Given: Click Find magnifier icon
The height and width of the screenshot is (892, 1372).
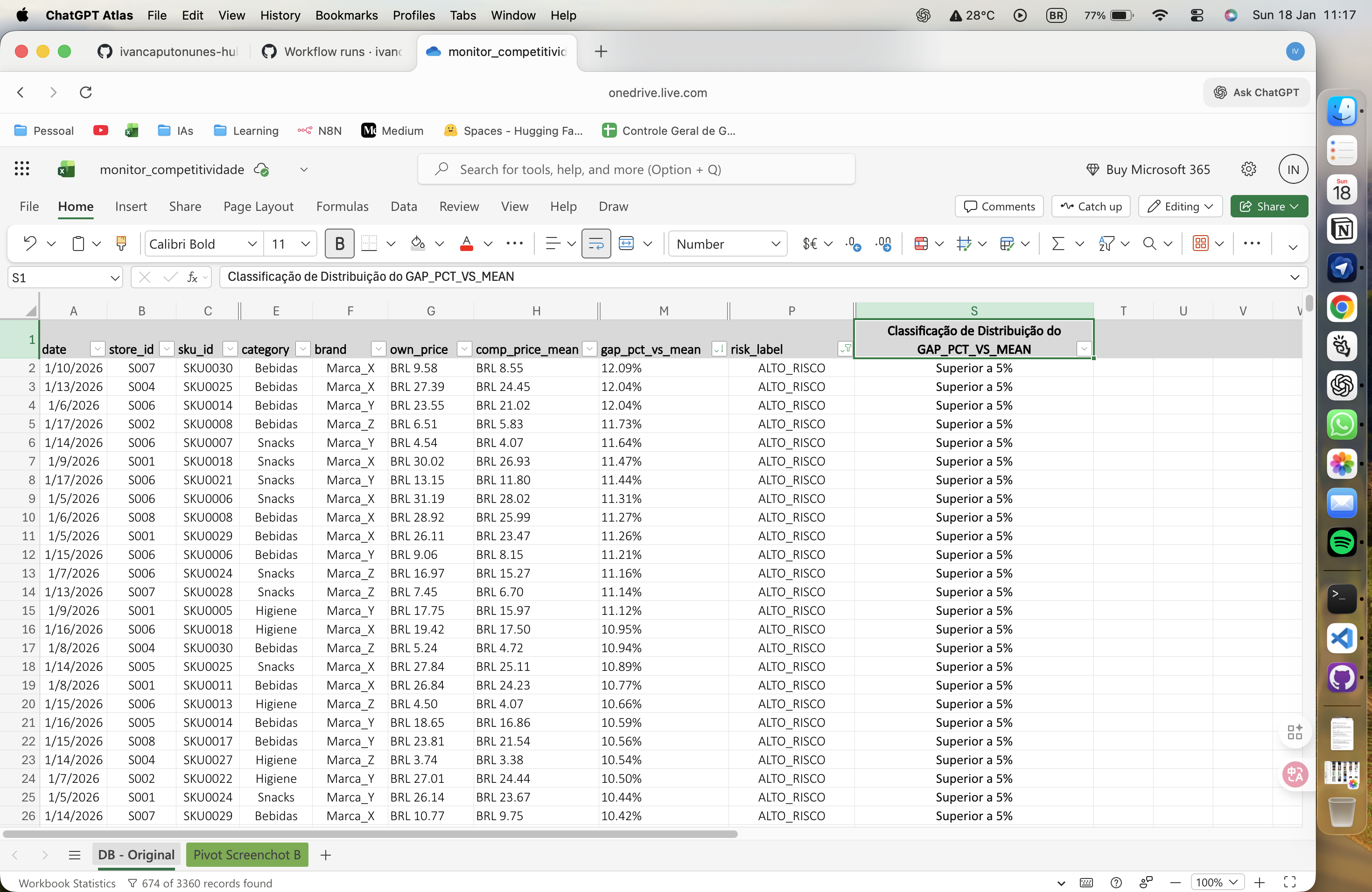Looking at the screenshot, I should (x=1149, y=244).
